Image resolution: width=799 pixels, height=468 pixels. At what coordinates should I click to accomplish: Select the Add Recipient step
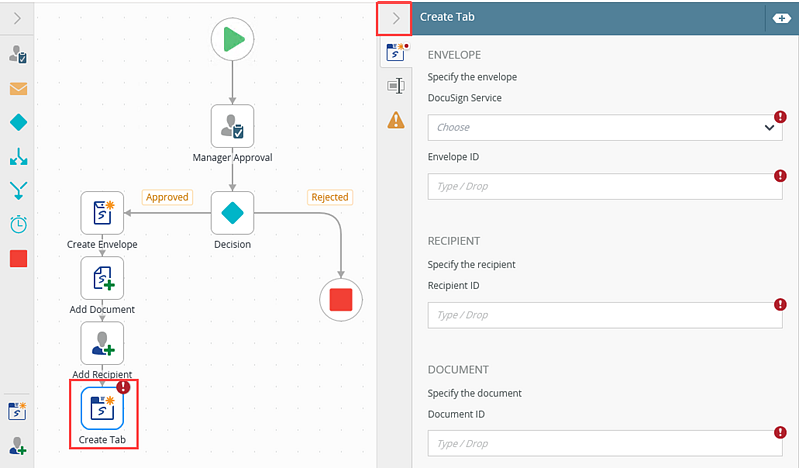point(102,343)
